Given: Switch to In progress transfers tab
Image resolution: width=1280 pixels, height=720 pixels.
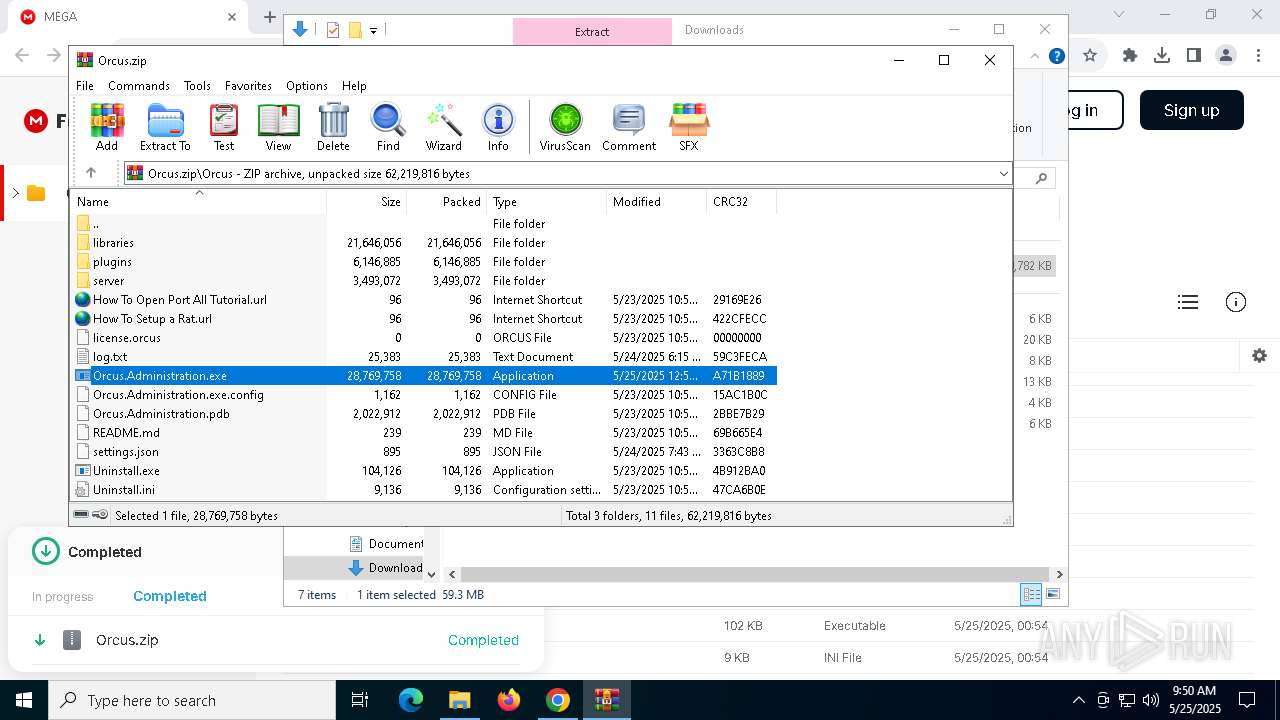Looking at the screenshot, I should (x=62, y=597).
